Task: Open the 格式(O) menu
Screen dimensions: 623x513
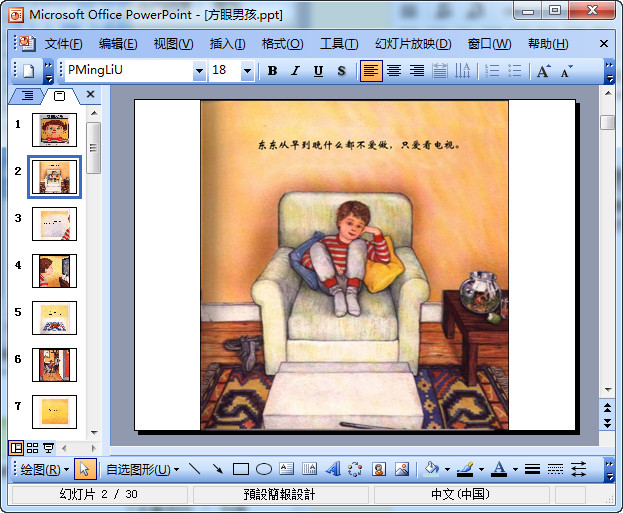Action: click(x=282, y=43)
